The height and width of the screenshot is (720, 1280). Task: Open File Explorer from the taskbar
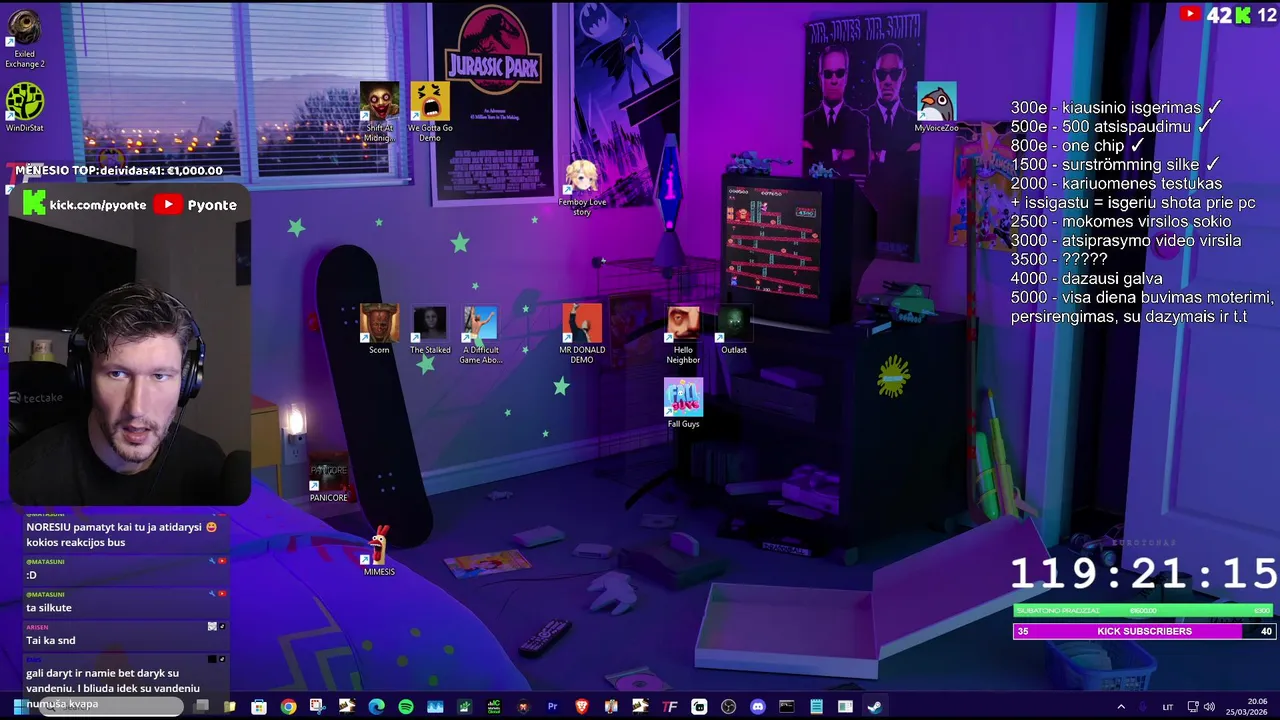point(229,707)
